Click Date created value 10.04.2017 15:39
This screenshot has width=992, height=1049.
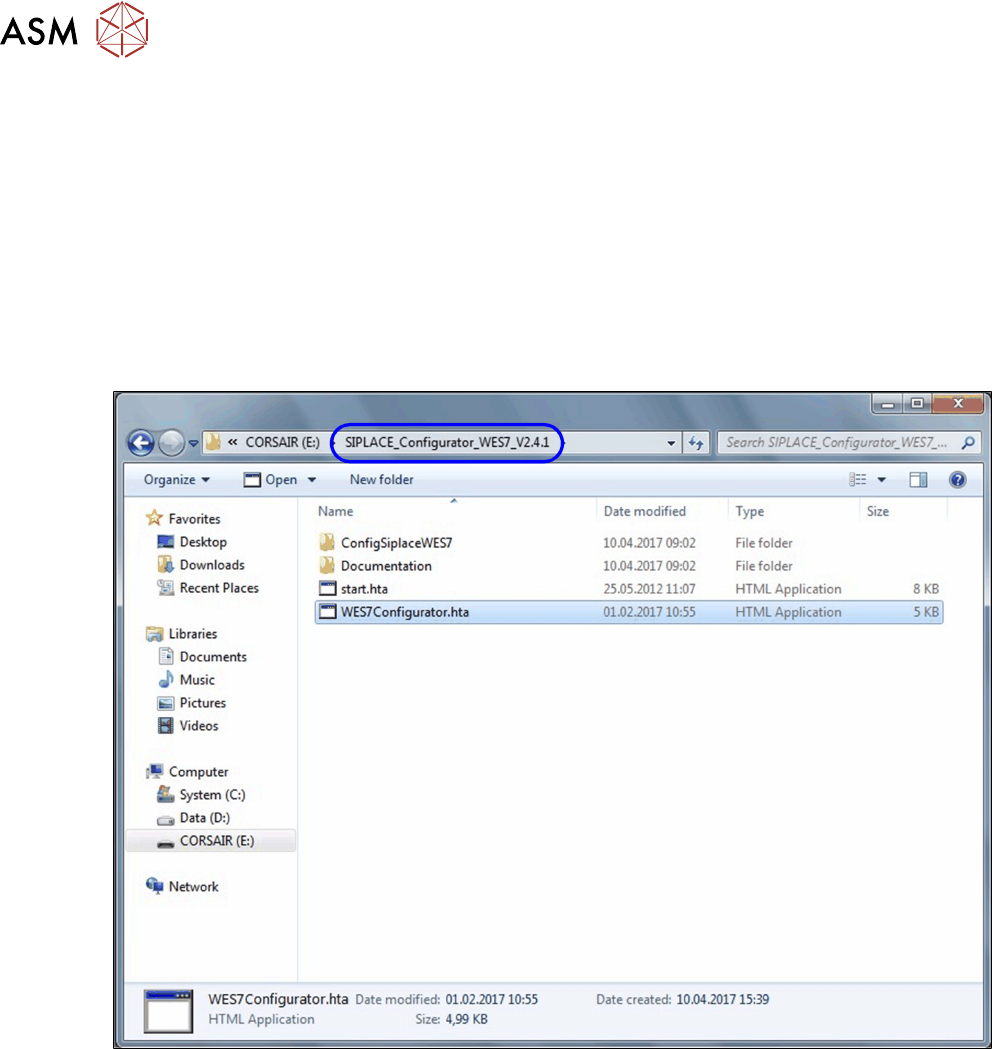tap(722, 999)
